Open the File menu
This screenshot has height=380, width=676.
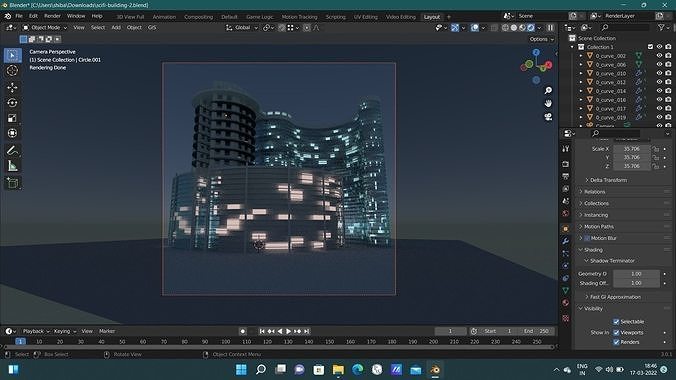(x=19, y=16)
